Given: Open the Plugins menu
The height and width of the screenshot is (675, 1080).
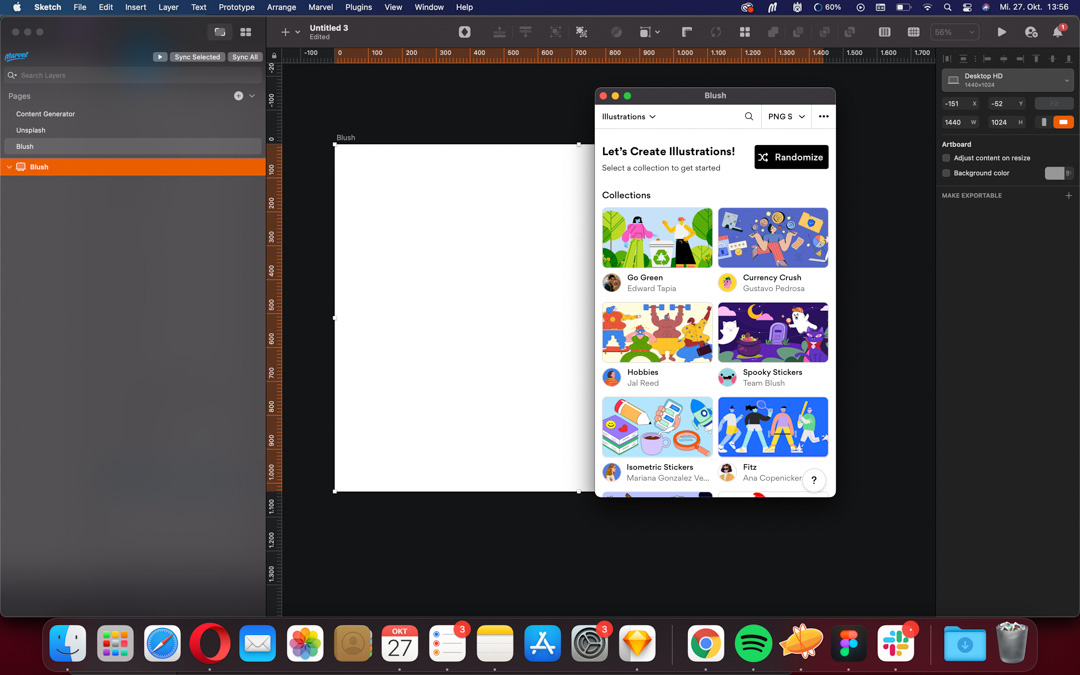Looking at the screenshot, I should [358, 7].
